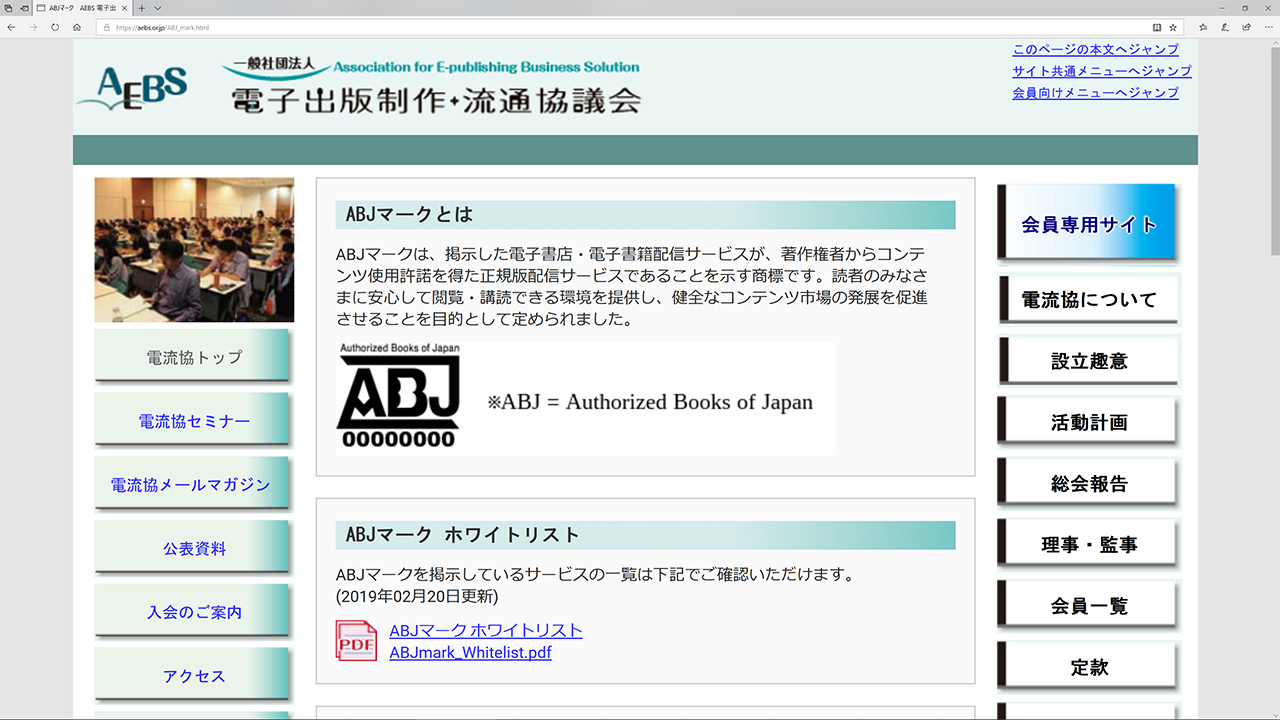Open 電流協について sidebar button
The width and height of the screenshot is (1280, 720).
click(x=1088, y=299)
